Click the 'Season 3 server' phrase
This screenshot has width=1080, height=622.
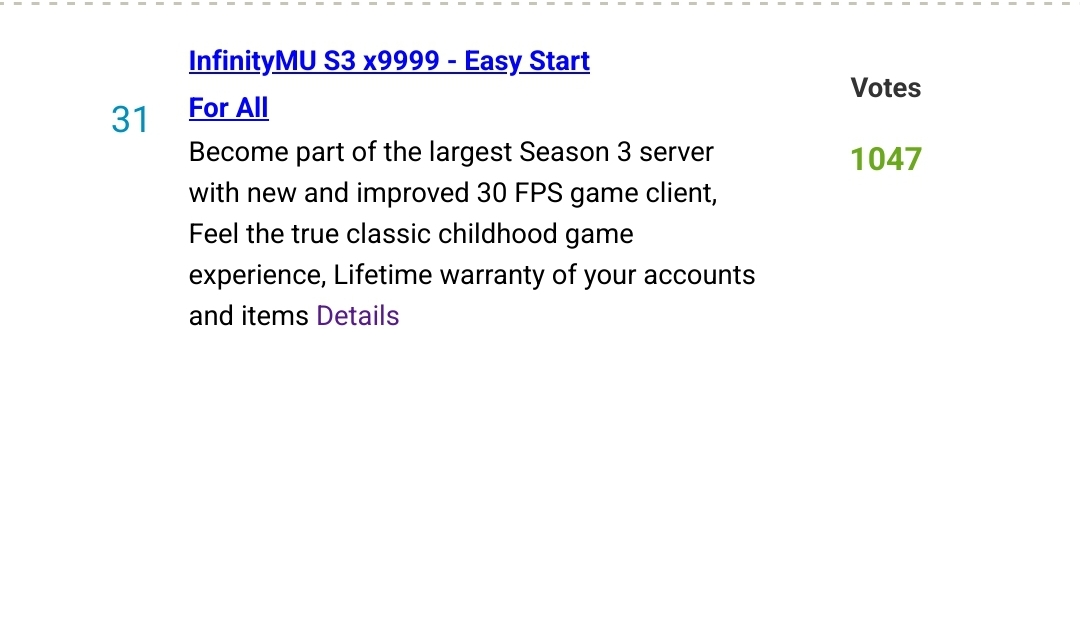(x=616, y=152)
